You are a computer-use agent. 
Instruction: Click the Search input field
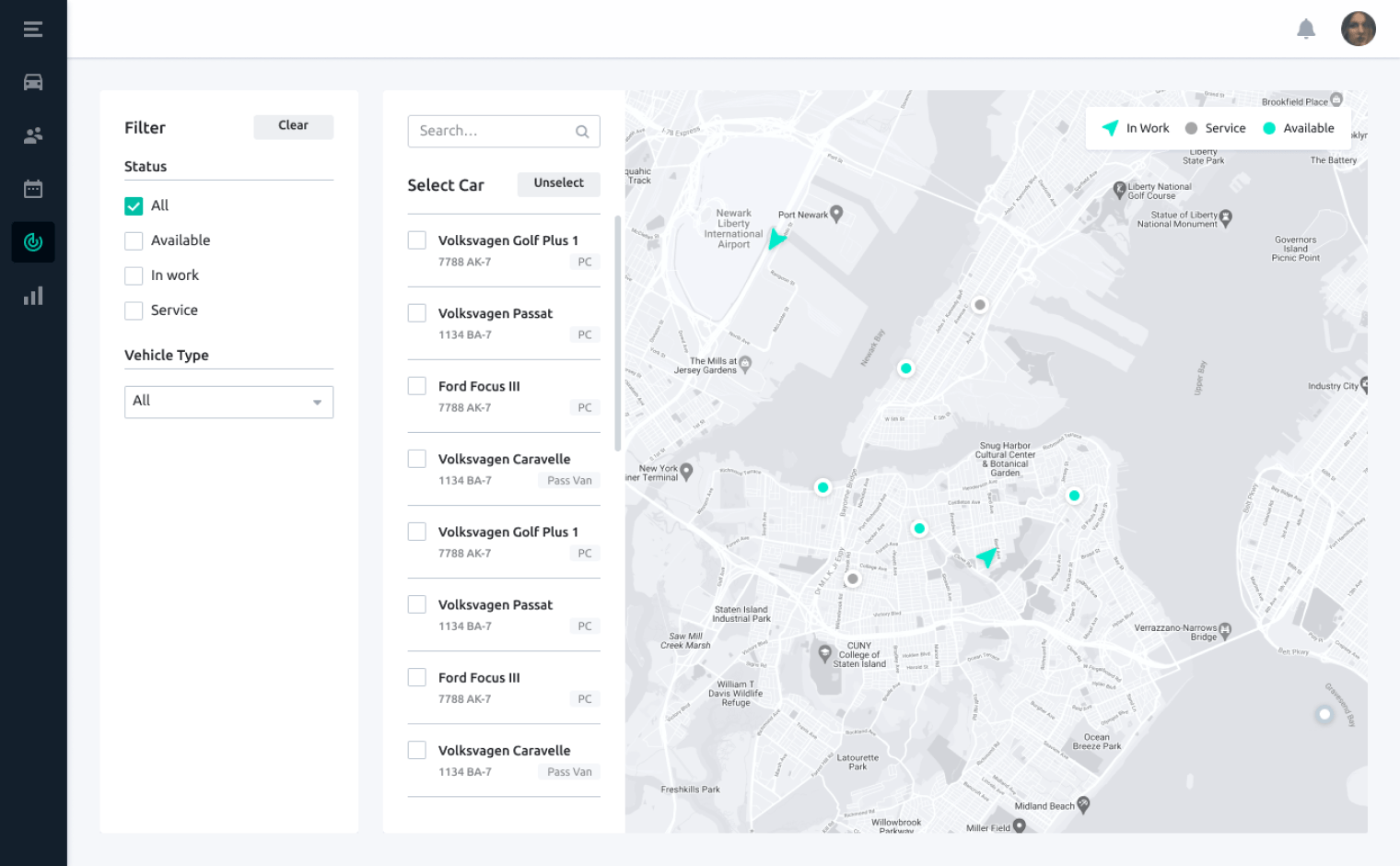pos(488,131)
